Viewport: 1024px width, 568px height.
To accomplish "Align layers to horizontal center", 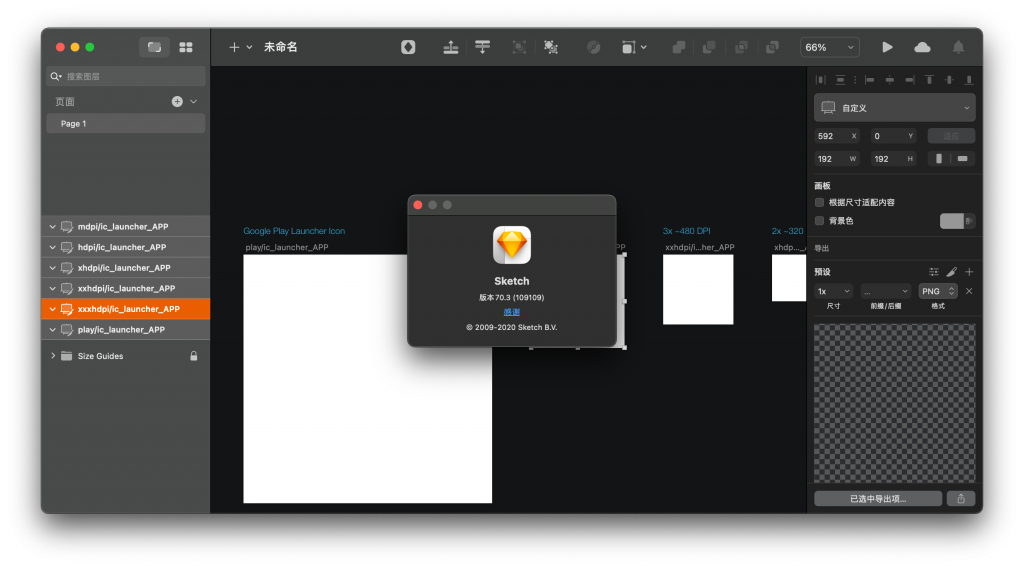I will coord(889,80).
